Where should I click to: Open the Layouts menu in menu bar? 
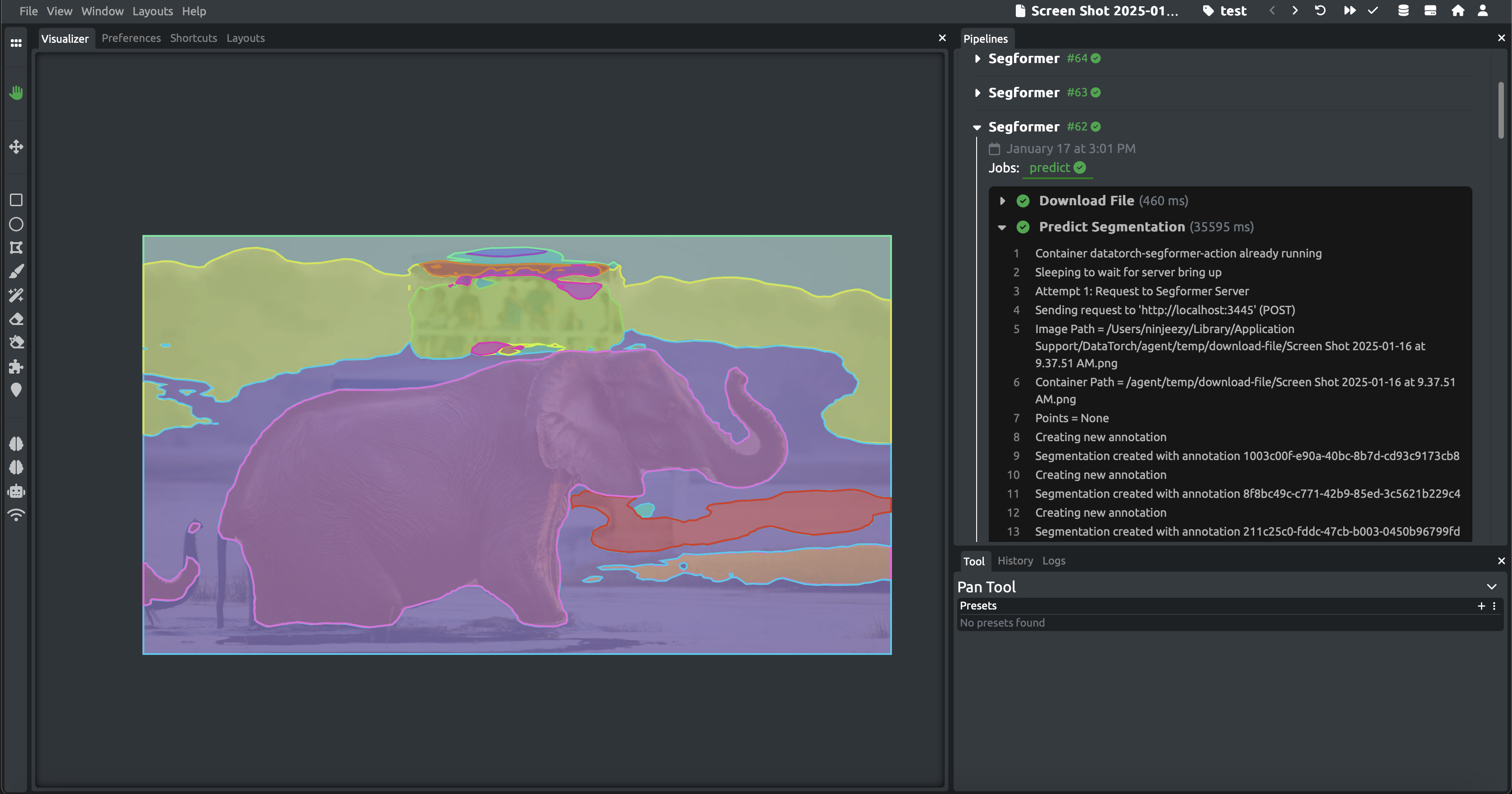coord(153,11)
